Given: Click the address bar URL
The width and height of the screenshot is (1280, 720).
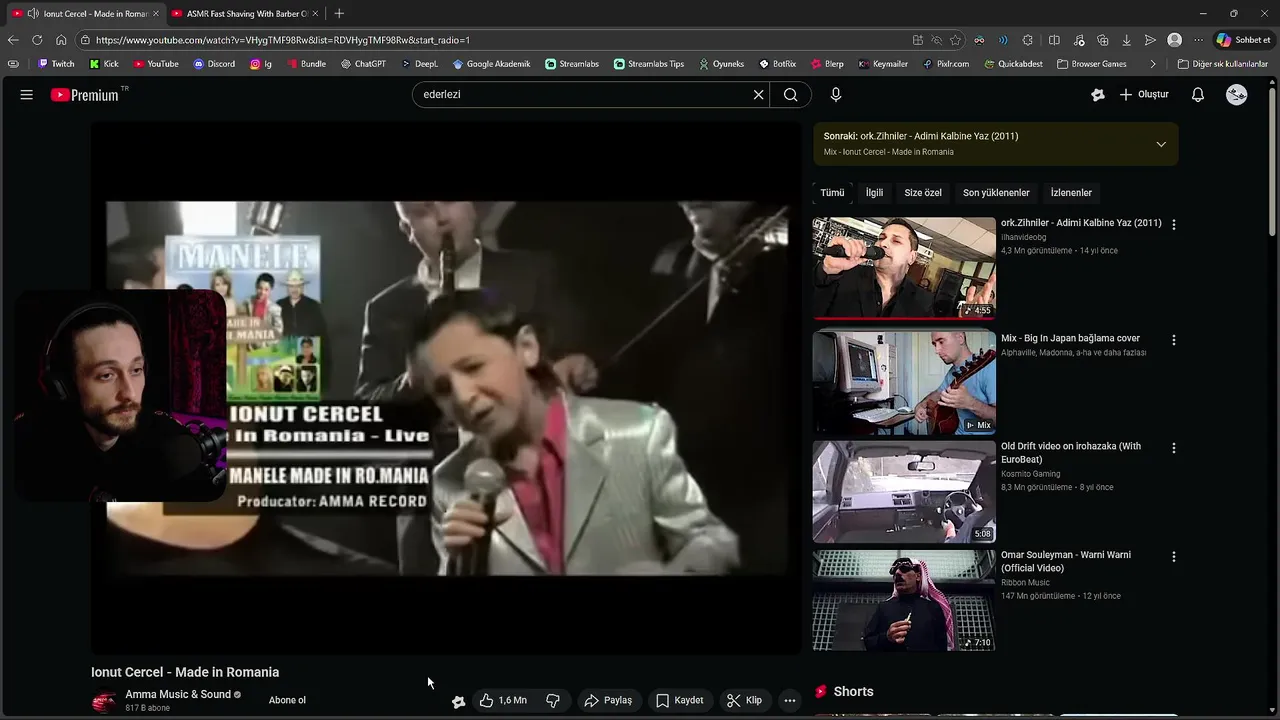Looking at the screenshot, I should pyautogui.click(x=283, y=40).
